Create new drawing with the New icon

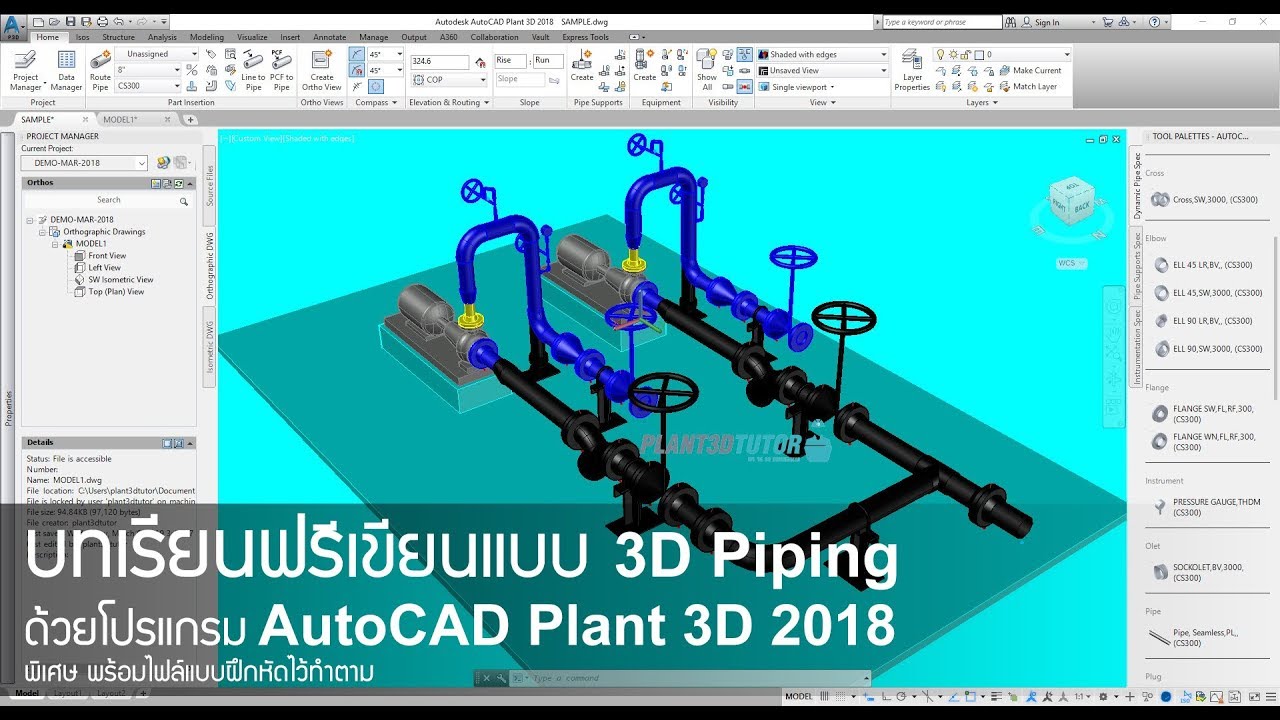pos(38,21)
